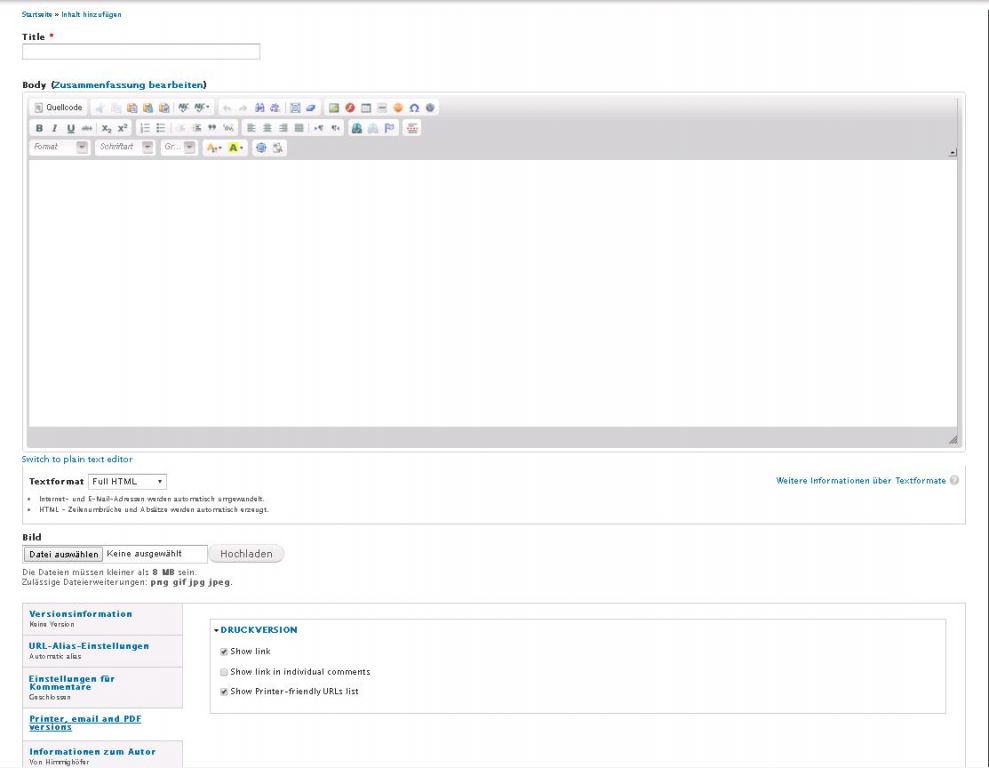Open the text background color picker

(236, 147)
